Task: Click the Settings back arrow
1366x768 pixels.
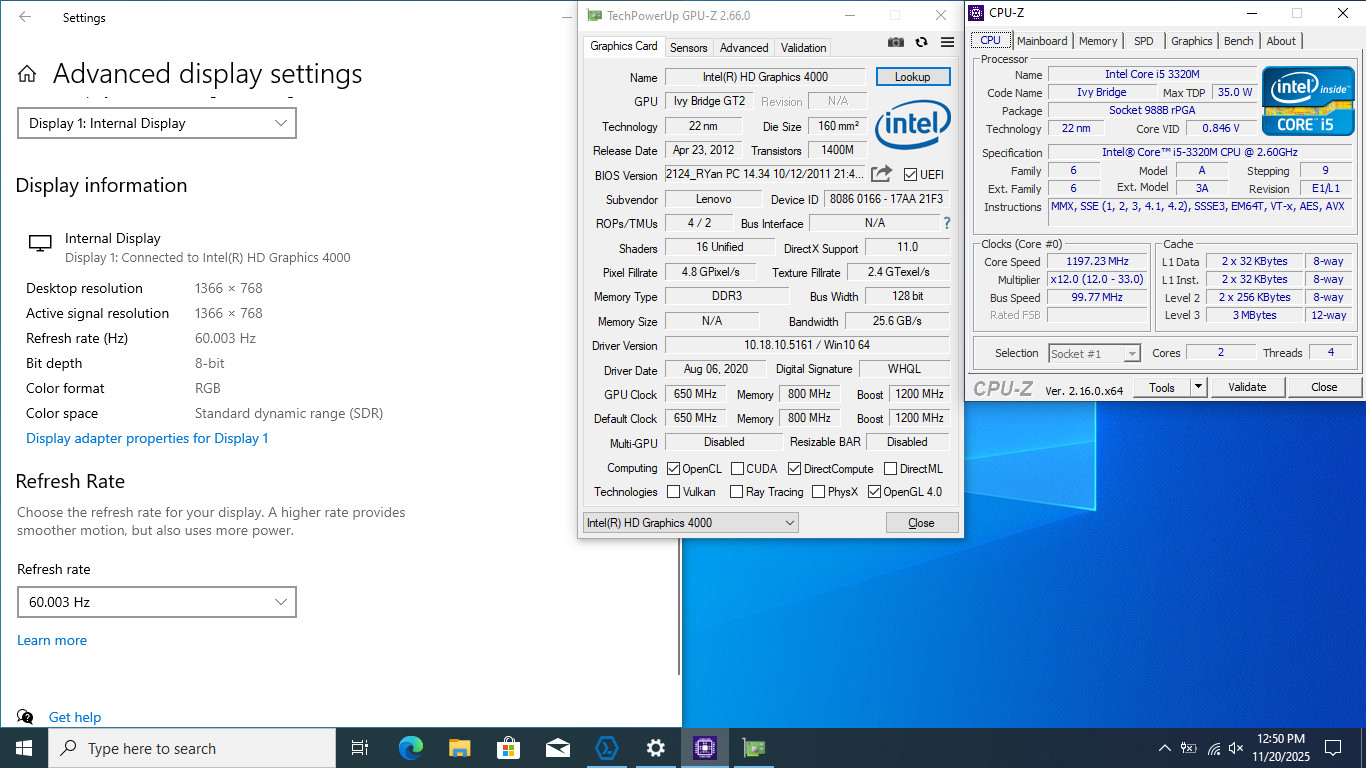Action: [25, 17]
